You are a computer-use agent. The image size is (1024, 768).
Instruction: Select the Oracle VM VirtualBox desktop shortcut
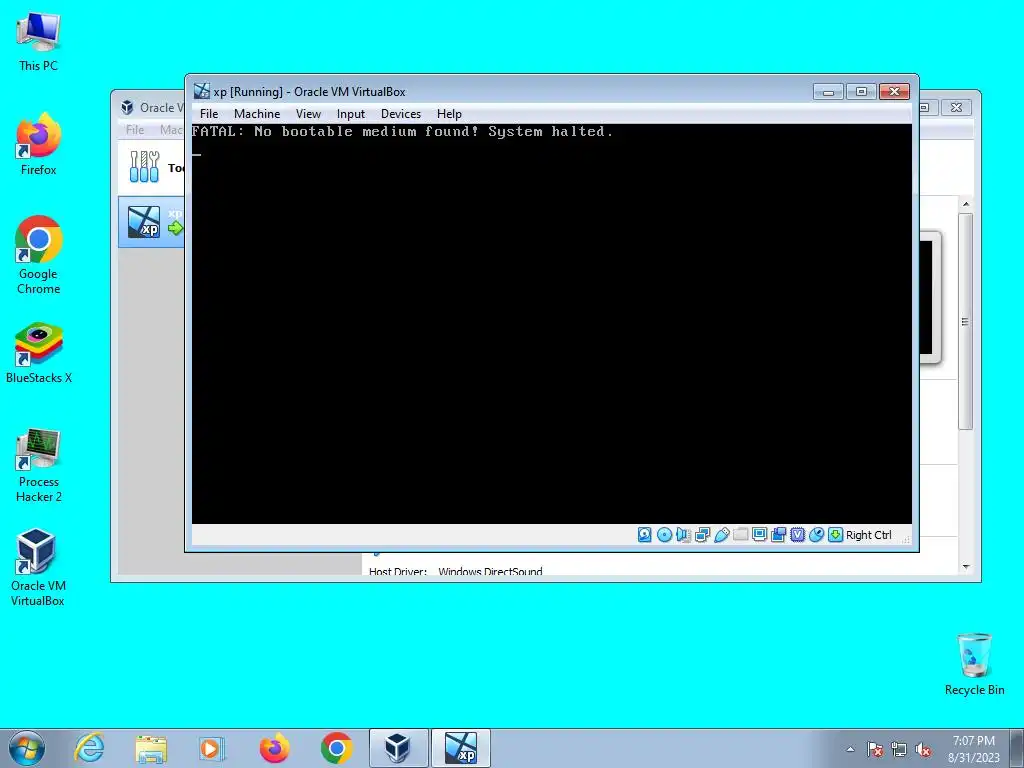tap(39, 568)
